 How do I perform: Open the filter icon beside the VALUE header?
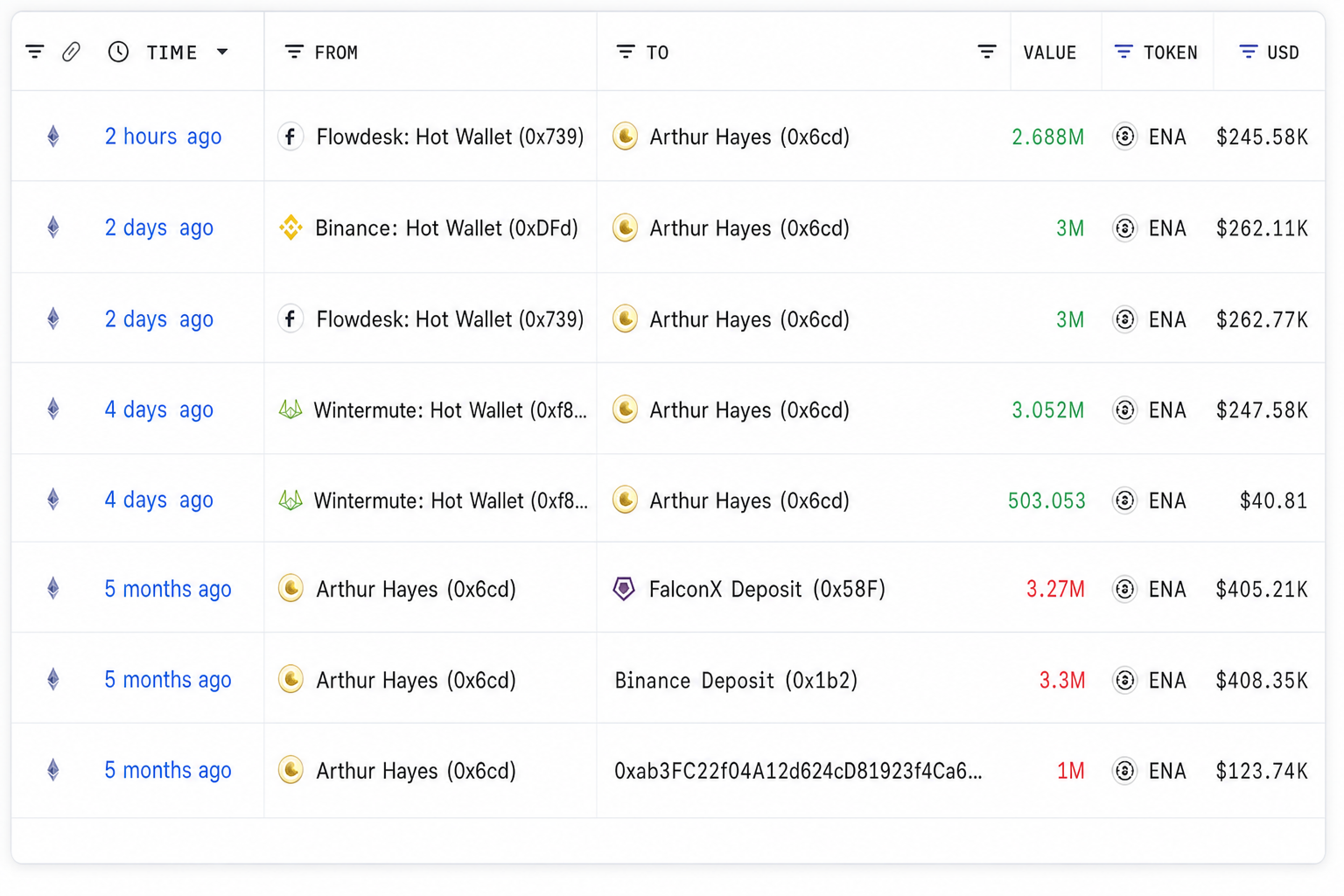pos(987,52)
